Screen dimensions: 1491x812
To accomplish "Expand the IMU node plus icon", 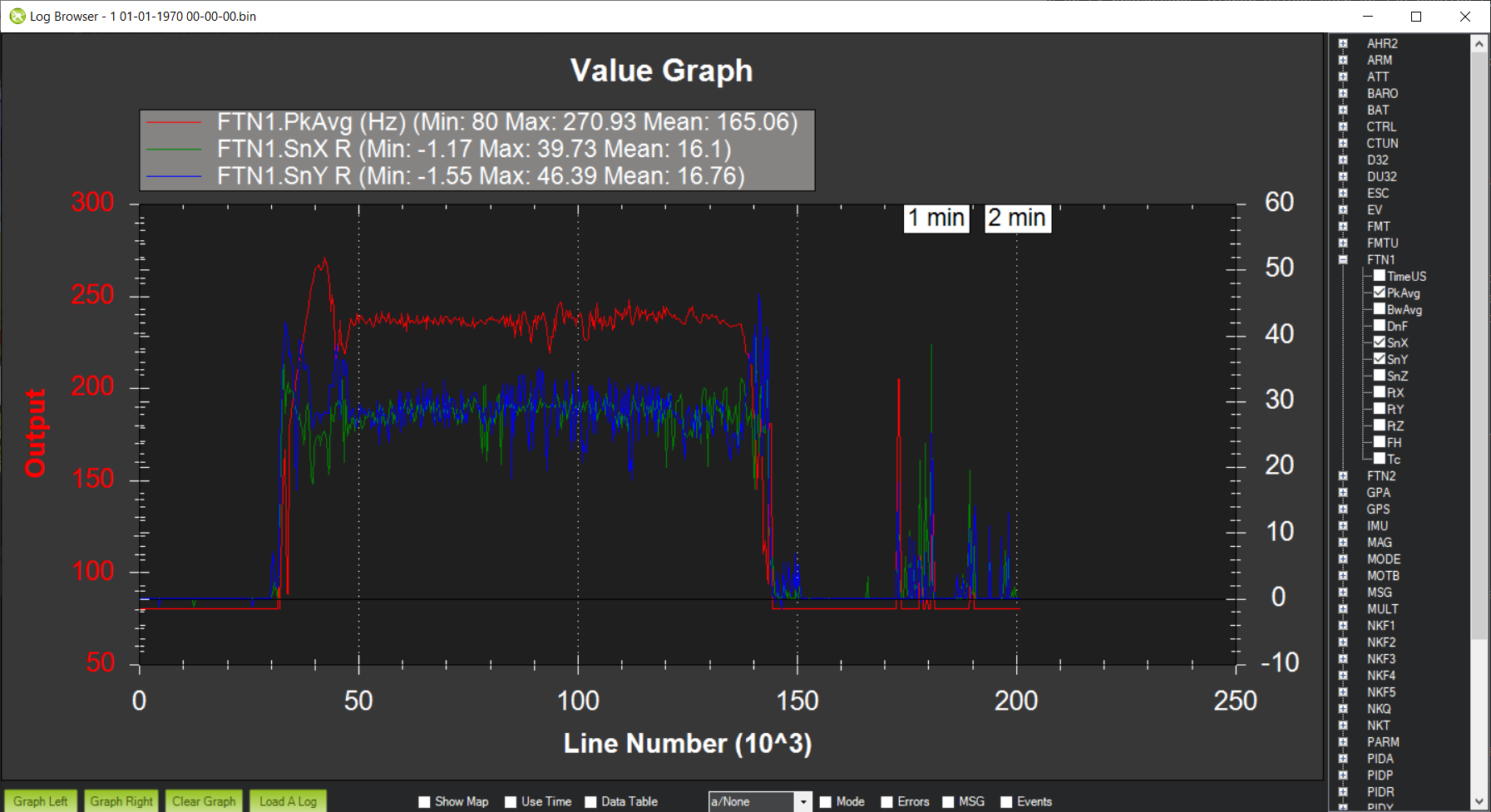I will 1342,525.
